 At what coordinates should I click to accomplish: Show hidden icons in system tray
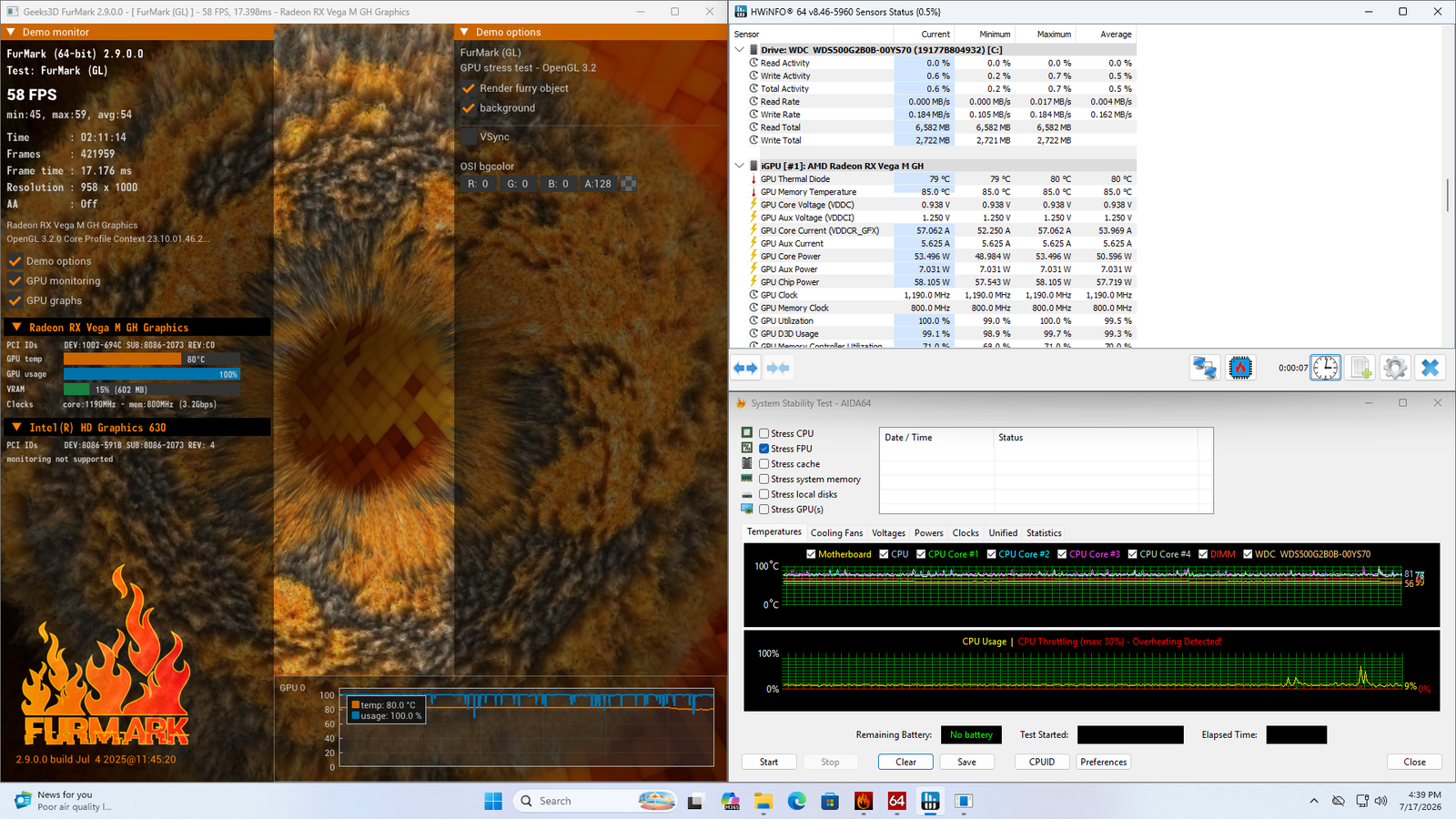click(x=1313, y=801)
